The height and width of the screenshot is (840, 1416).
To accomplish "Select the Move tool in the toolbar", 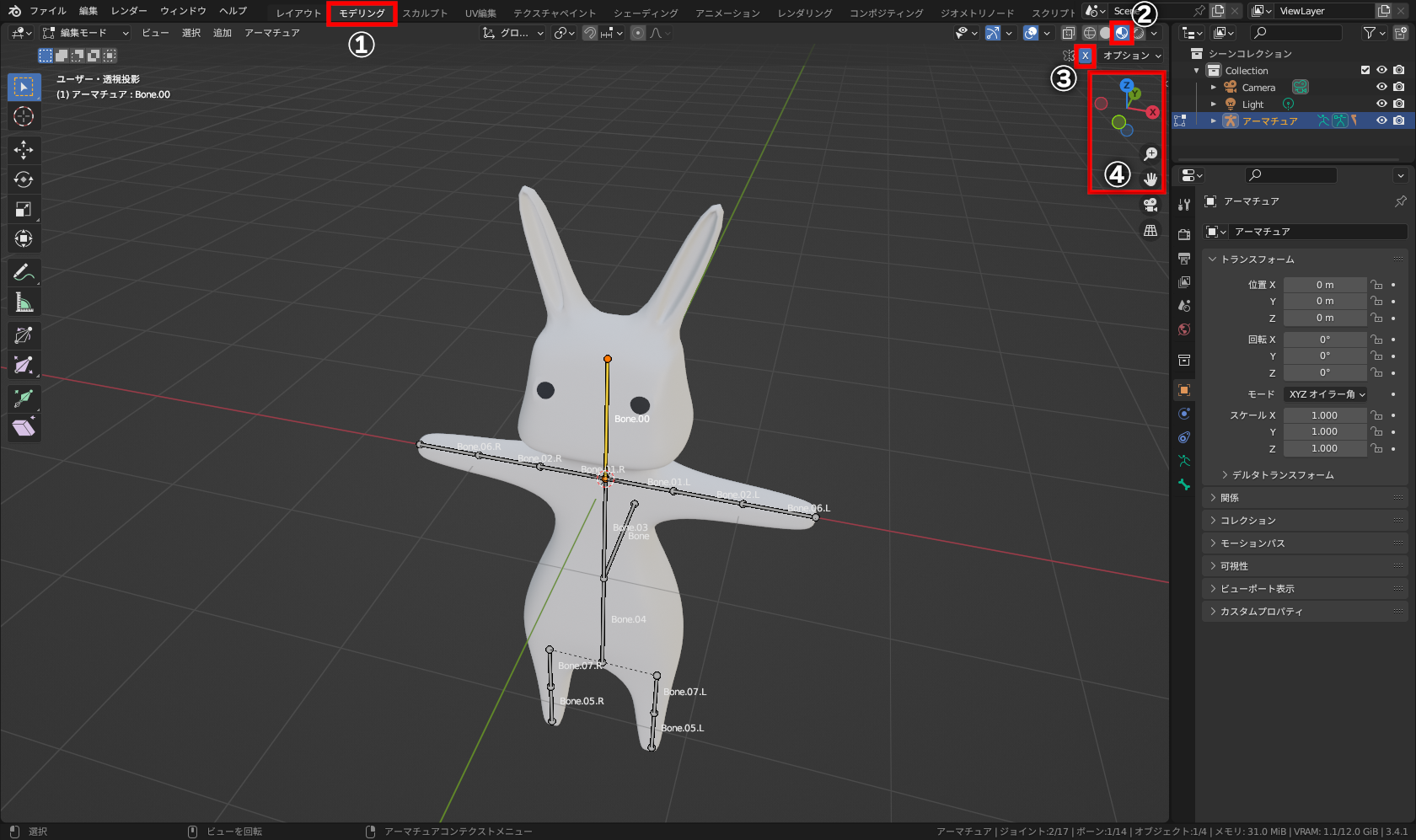I will coord(24,149).
